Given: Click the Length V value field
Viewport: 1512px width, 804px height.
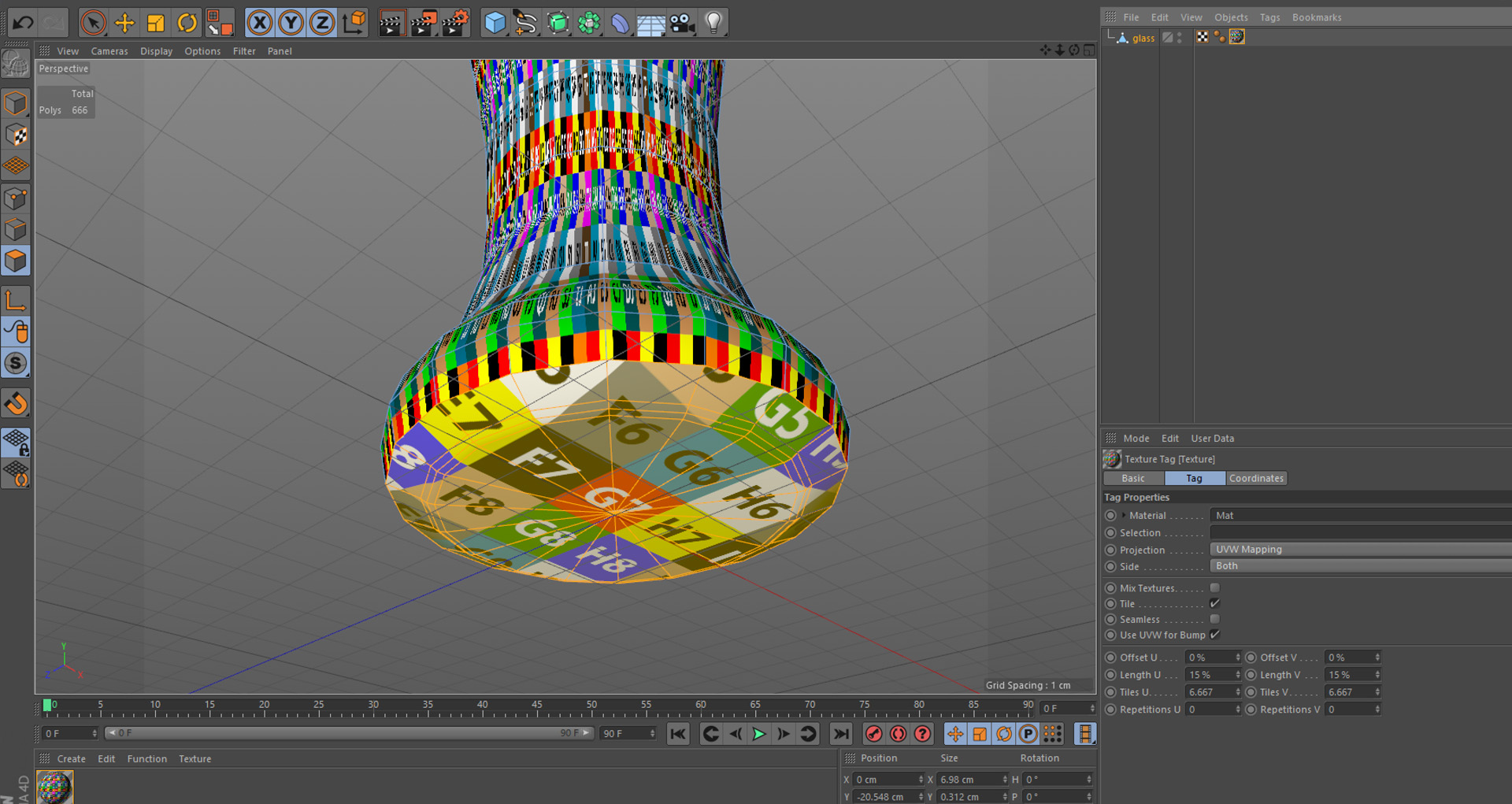Looking at the screenshot, I should pos(1349,675).
